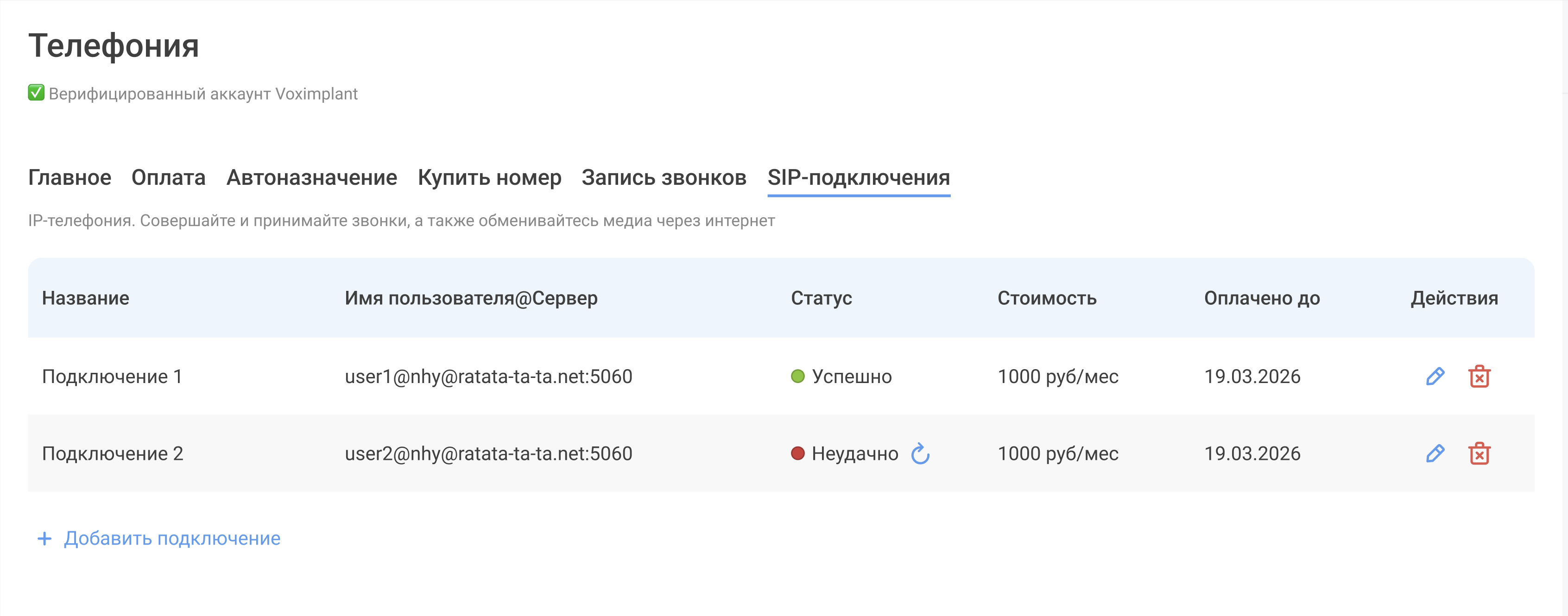The height and width of the screenshot is (616, 1568).
Task: Select the user1@nhy@ratata-ta-ta.net:5060 cell
Action: pos(488,376)
